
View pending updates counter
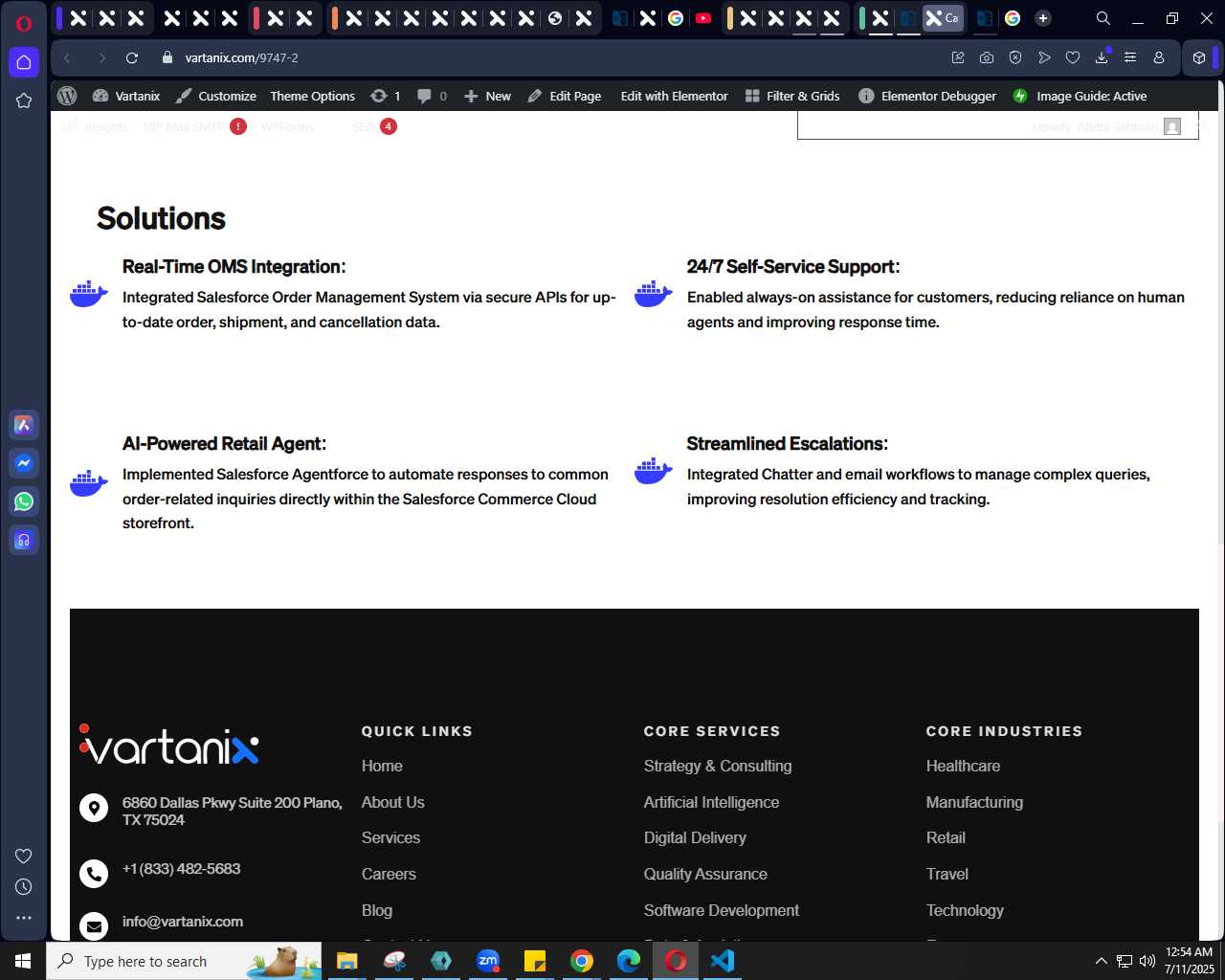(x=386, y=96)
